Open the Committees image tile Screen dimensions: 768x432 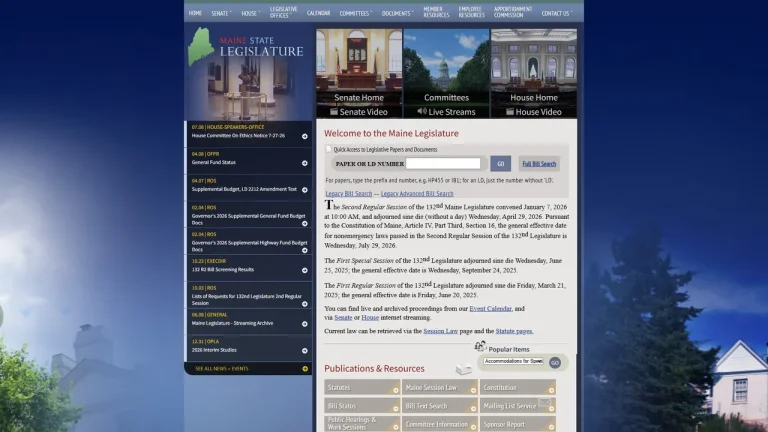click(x=446, y=66)
